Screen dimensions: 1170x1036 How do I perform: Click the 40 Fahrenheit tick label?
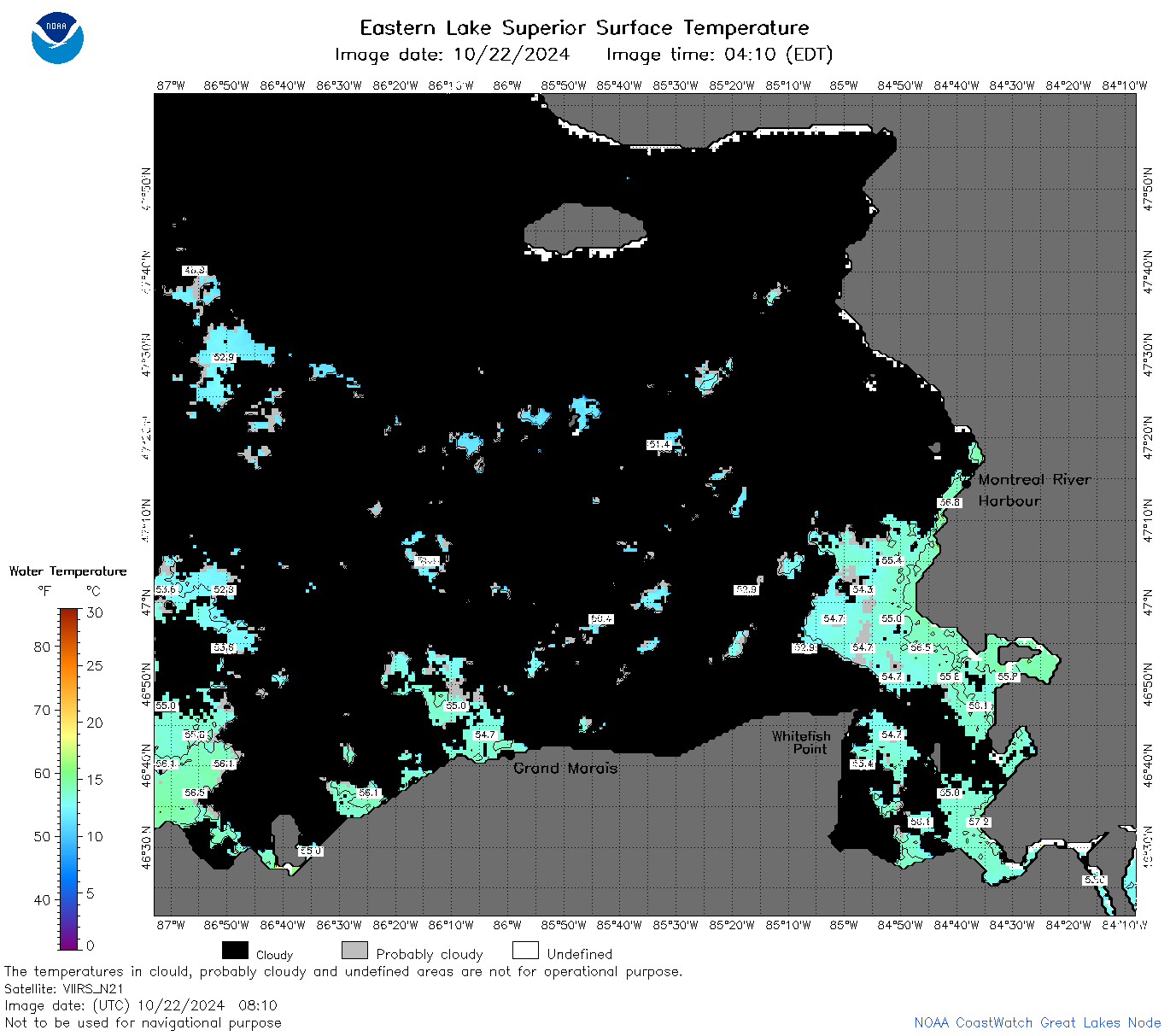click(42, 899)
